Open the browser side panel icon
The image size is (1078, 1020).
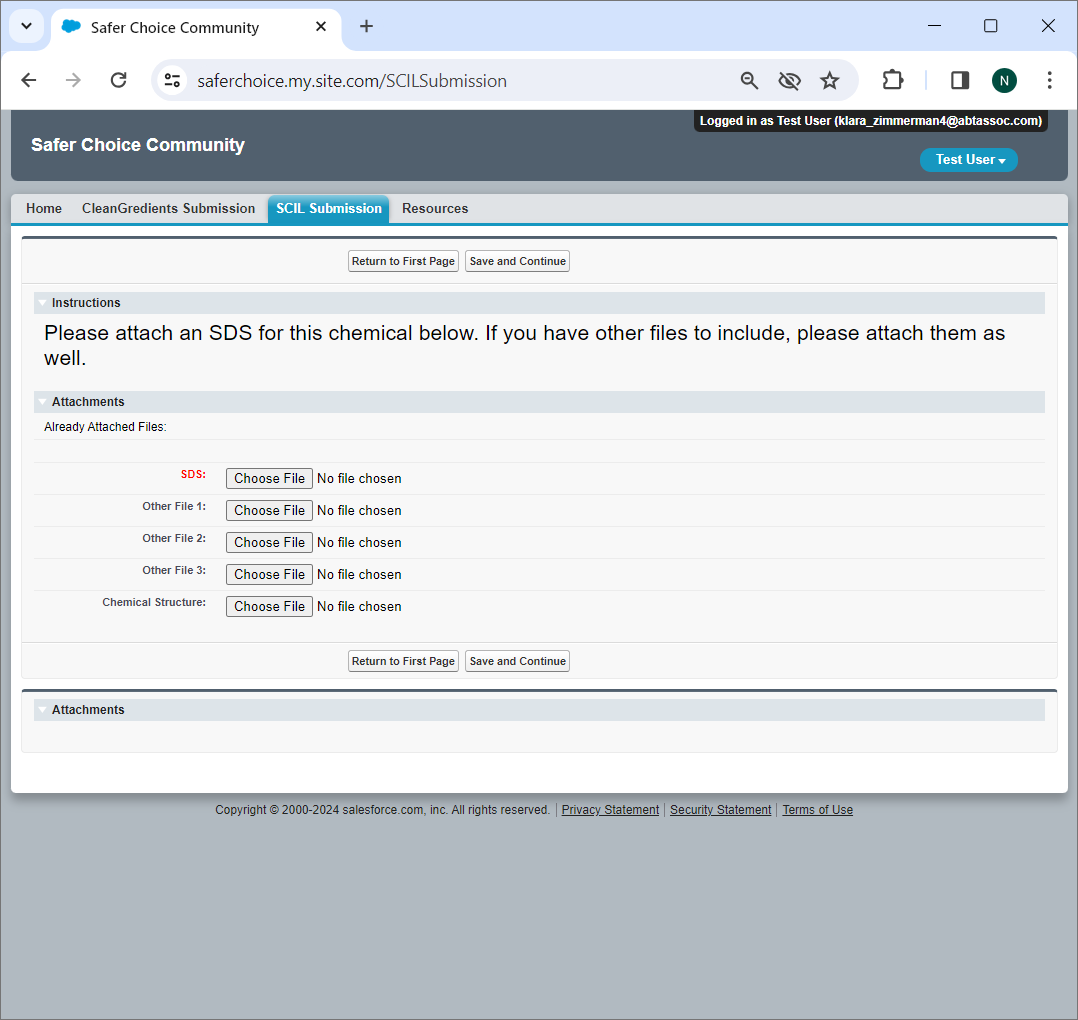960,80
